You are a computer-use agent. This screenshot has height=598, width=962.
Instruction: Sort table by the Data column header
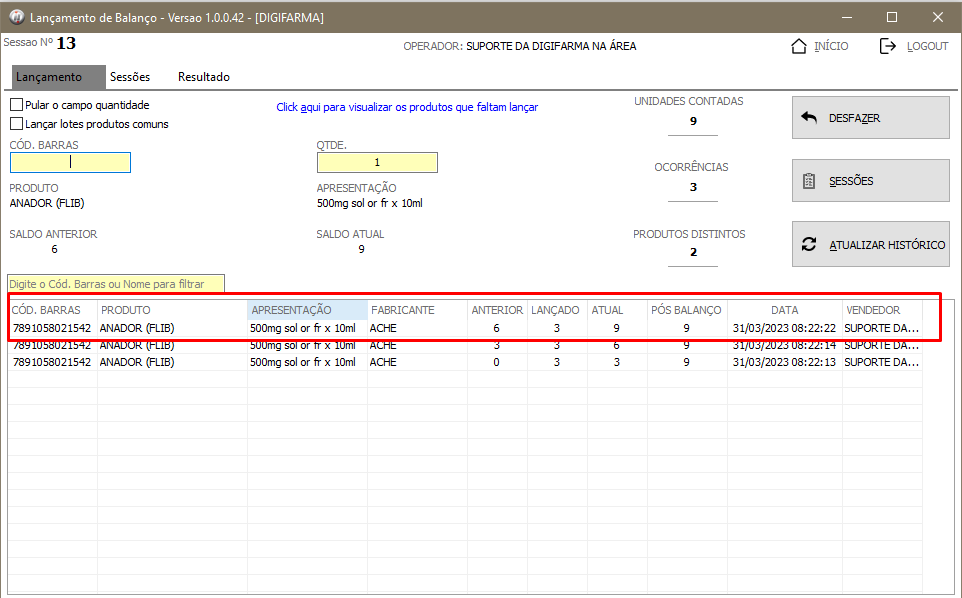pyautogui.click(x=784, y=310)
